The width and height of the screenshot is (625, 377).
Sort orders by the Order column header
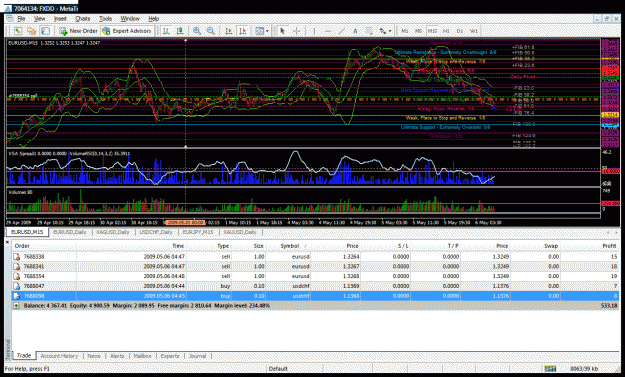tap(22, 246)
